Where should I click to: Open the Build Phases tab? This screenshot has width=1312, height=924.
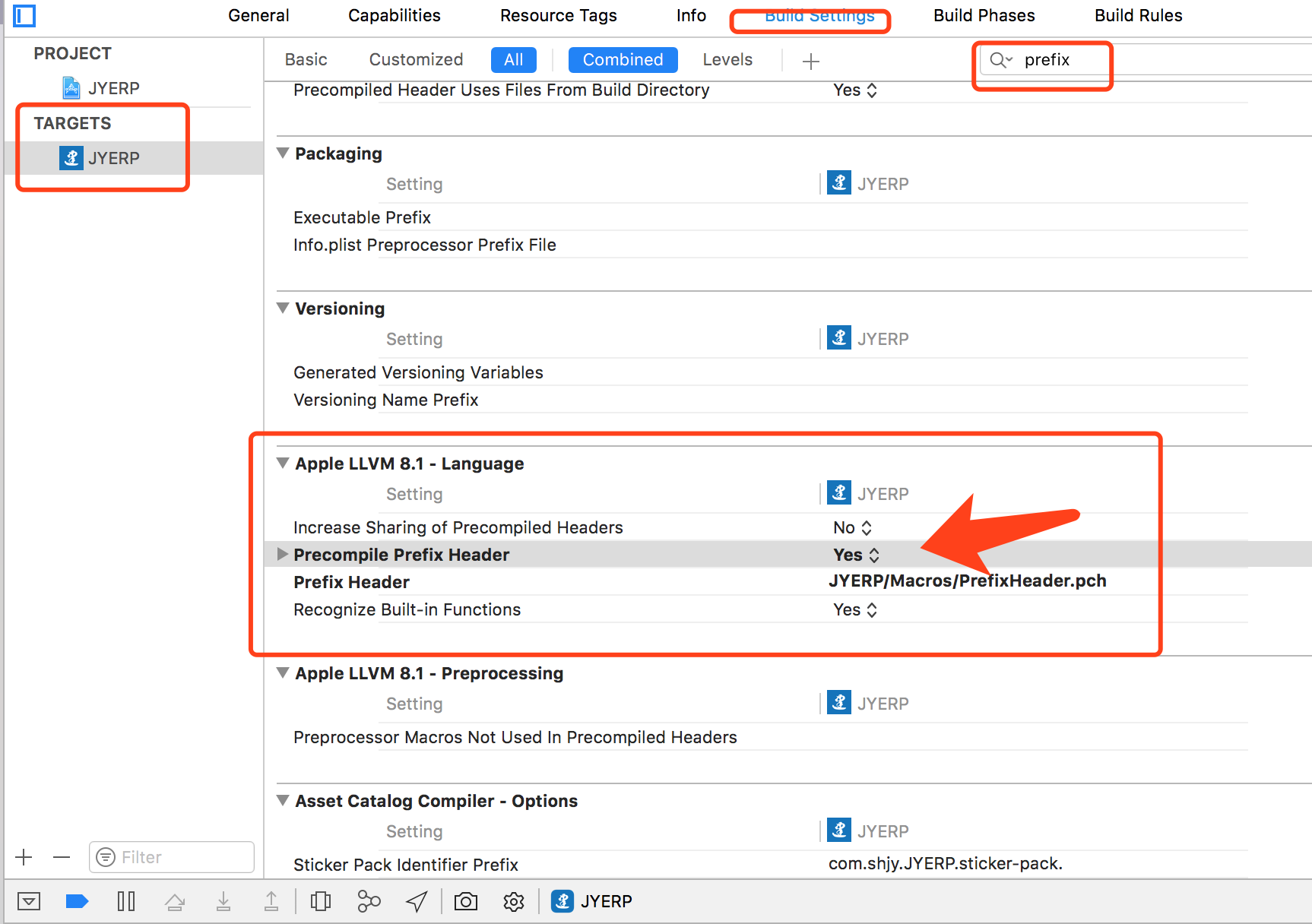tap(984, 16)
